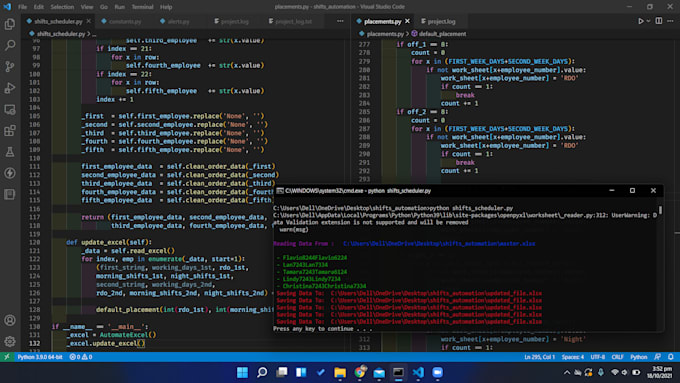
Task: Open the Selection menu
Action: [x=62, y=7]
